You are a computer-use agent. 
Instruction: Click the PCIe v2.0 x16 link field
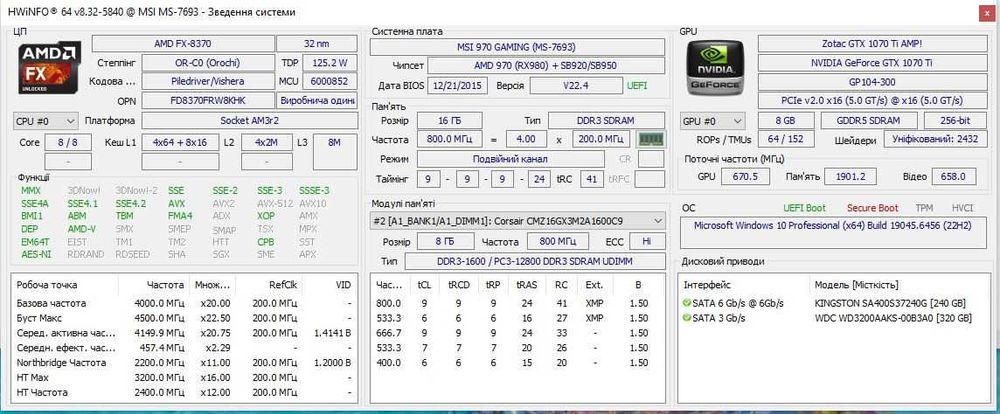872,101
